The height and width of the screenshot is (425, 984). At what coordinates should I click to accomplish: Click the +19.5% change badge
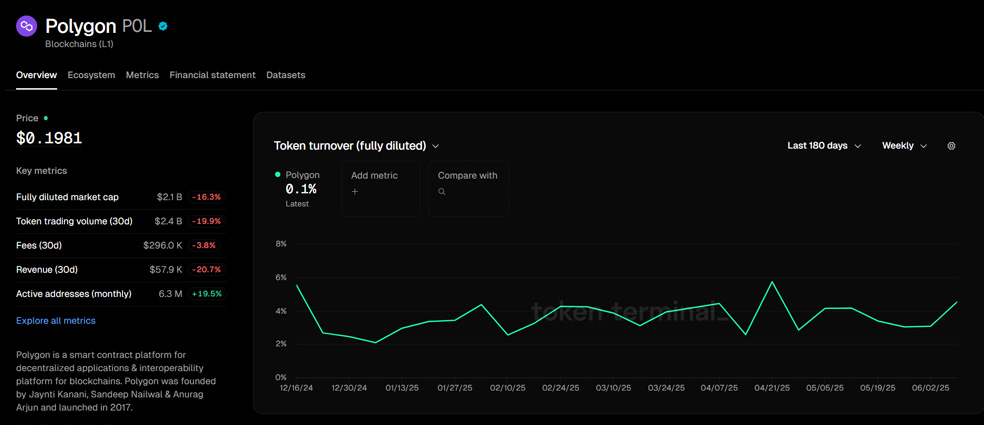coord(206,294)
